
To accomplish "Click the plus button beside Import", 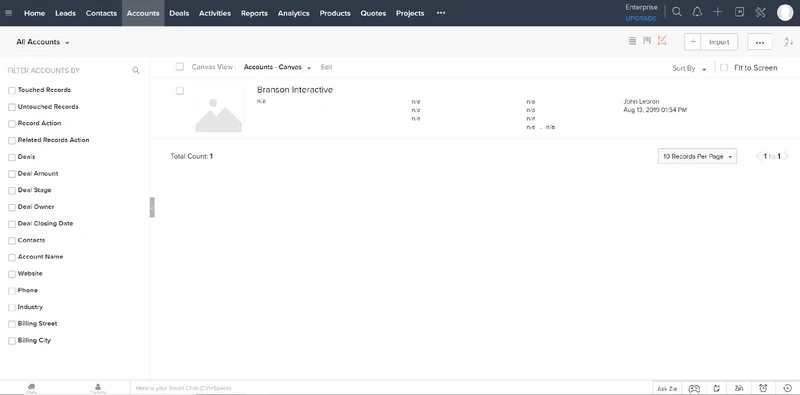I will click(693, 42).
